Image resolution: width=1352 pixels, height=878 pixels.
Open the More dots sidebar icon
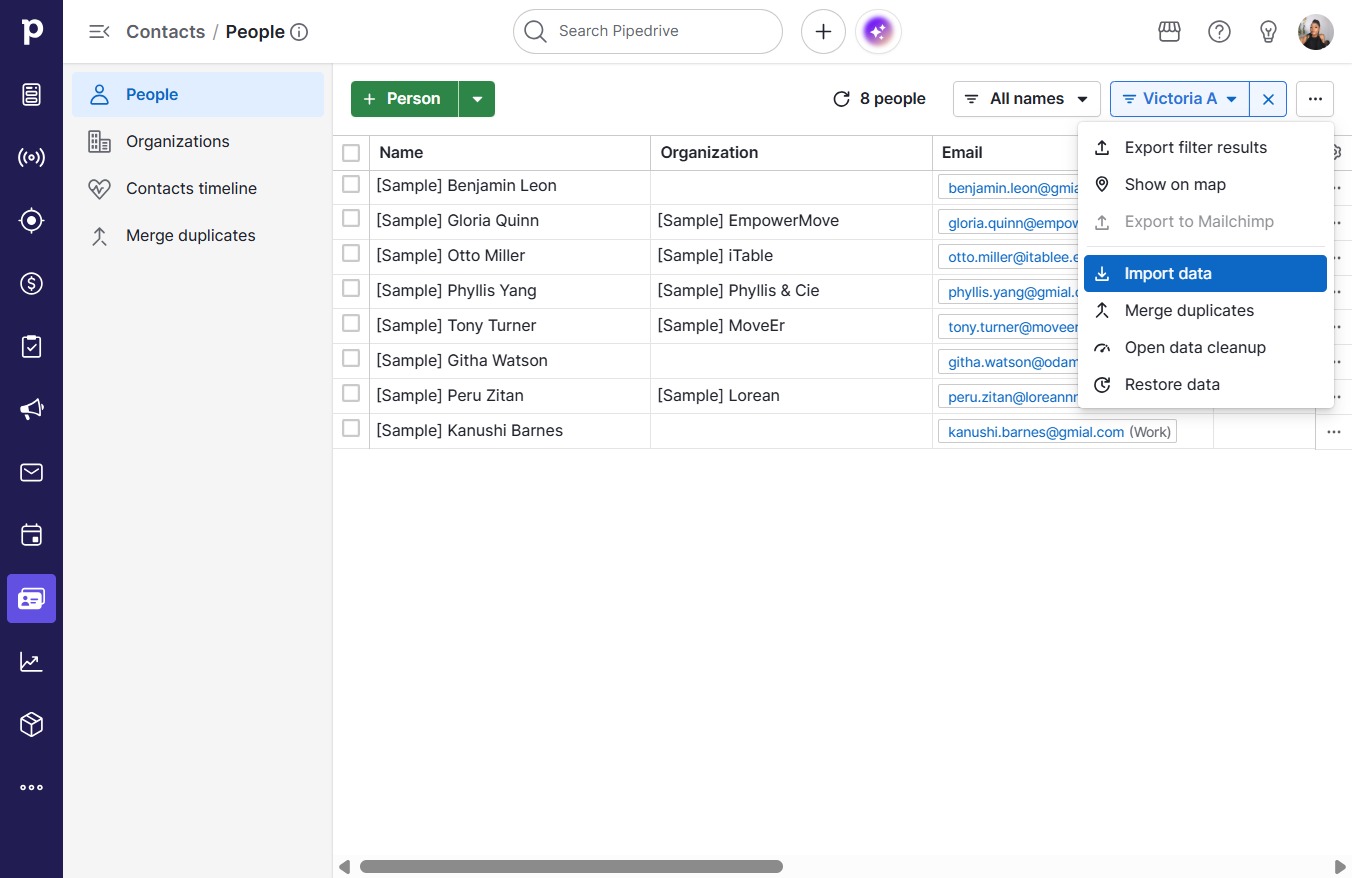31,787
